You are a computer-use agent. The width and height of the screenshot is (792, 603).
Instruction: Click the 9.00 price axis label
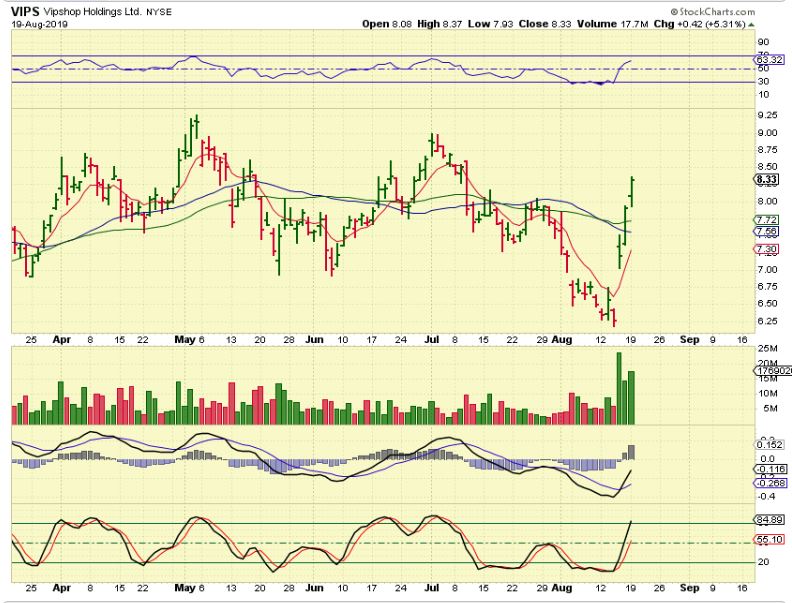(768, 133)
